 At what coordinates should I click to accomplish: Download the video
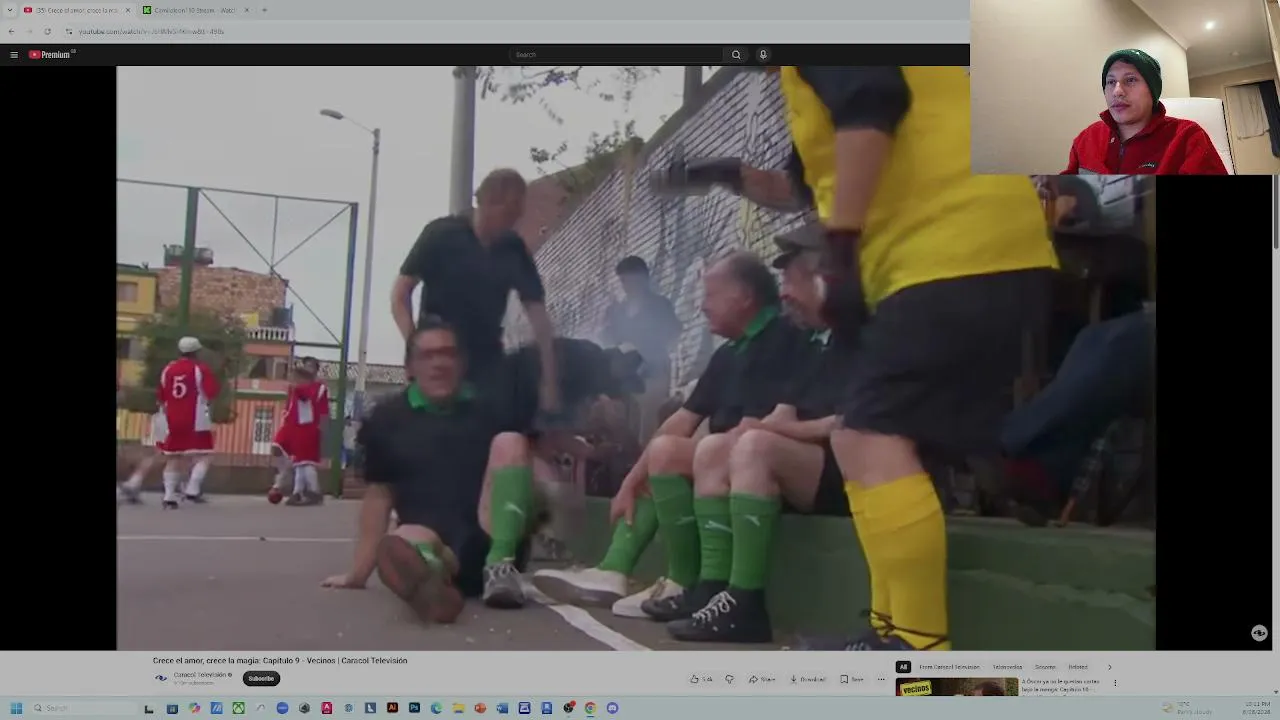[x=808, y=679]
